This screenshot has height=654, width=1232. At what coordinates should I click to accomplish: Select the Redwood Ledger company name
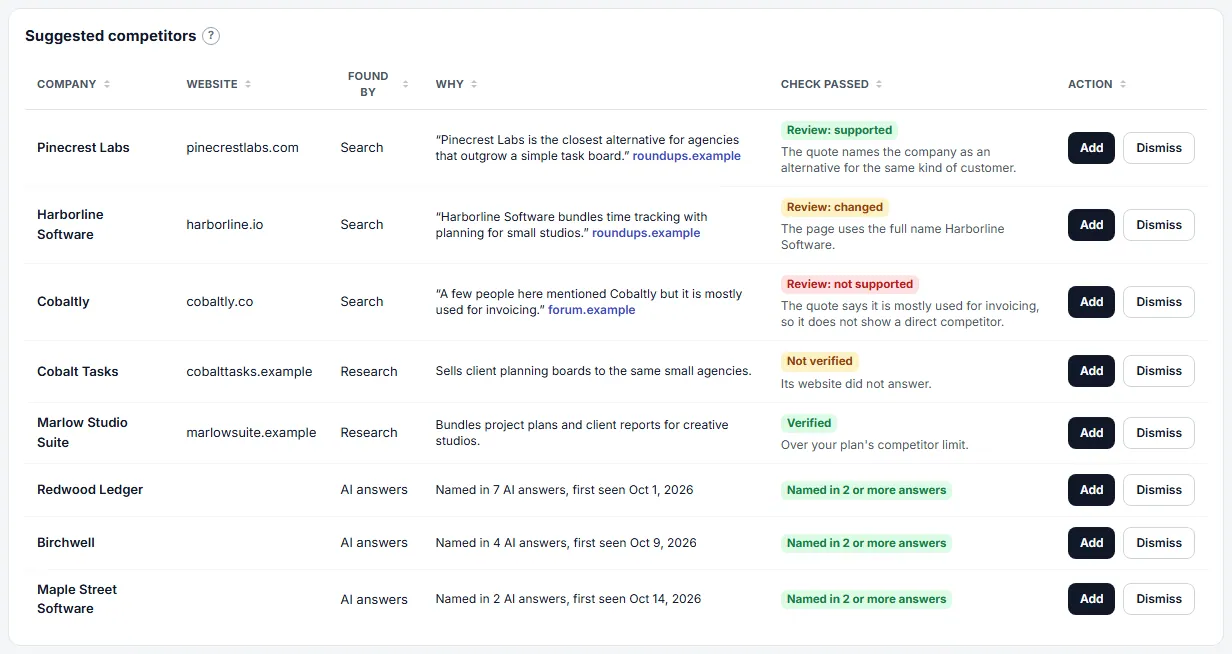(x=90, y=490)
